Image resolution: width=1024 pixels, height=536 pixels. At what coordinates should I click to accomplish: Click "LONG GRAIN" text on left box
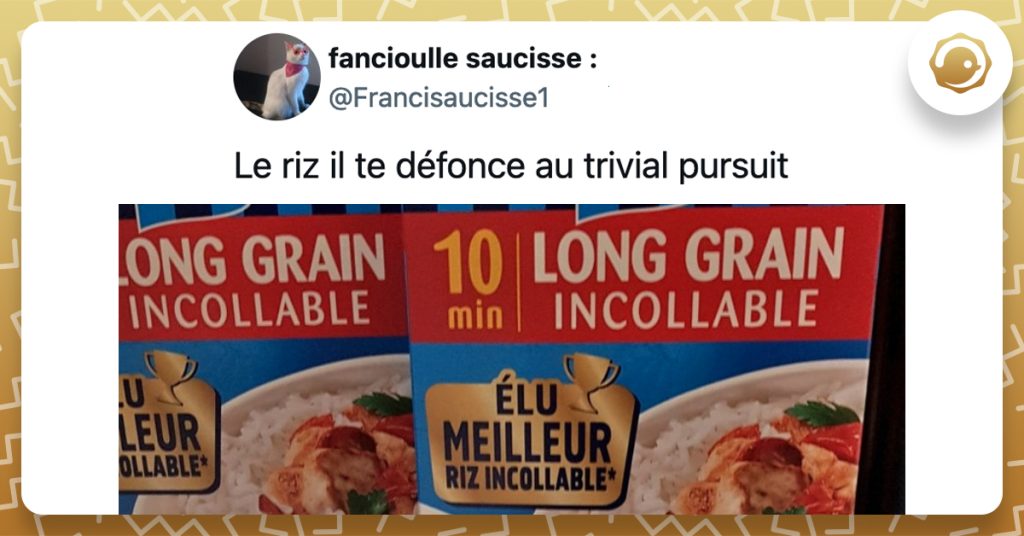pyautogui.click(x=253, y=259)
